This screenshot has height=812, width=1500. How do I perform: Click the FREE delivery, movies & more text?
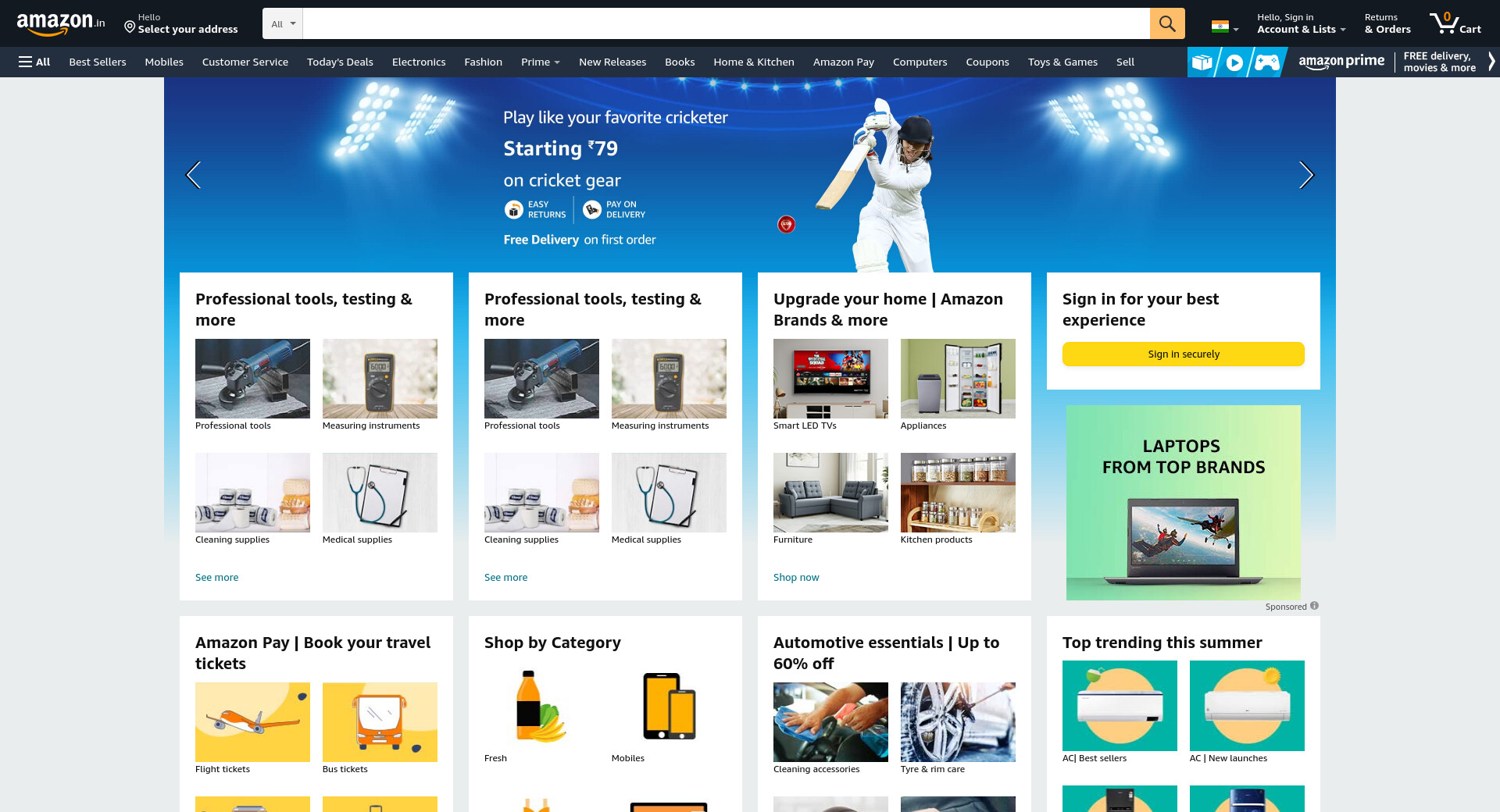coord(1439,62)
